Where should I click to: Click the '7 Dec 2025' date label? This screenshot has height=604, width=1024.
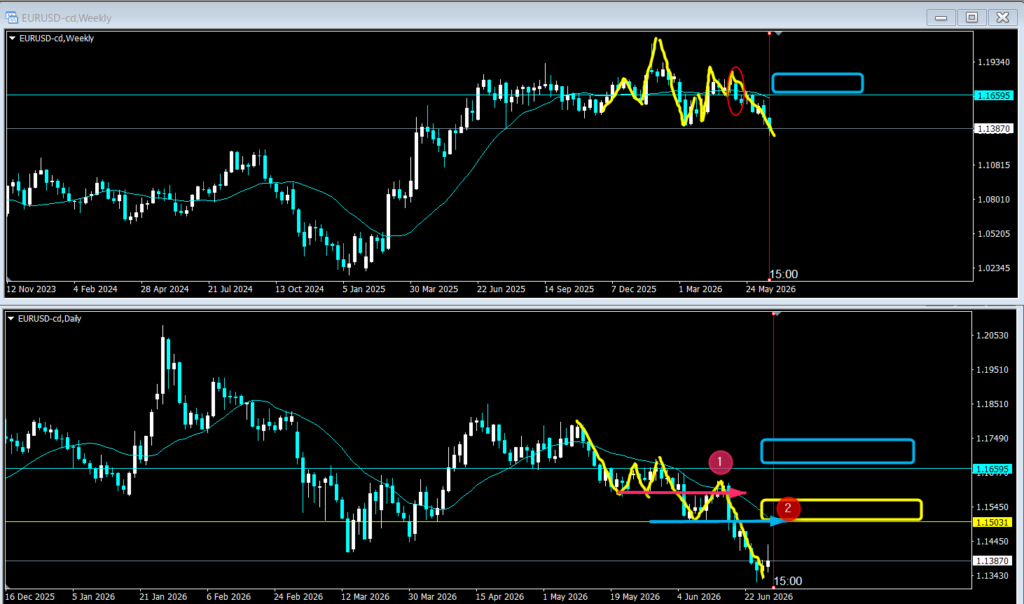click(633, 289)
